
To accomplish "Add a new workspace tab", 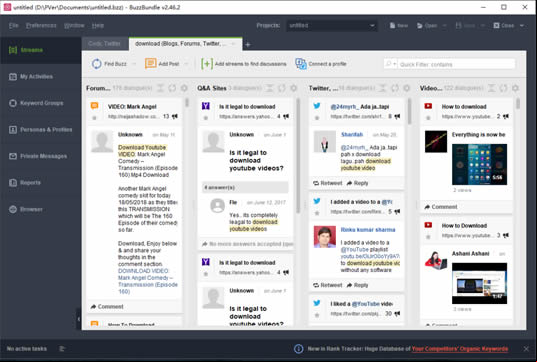I will (248, 45).
